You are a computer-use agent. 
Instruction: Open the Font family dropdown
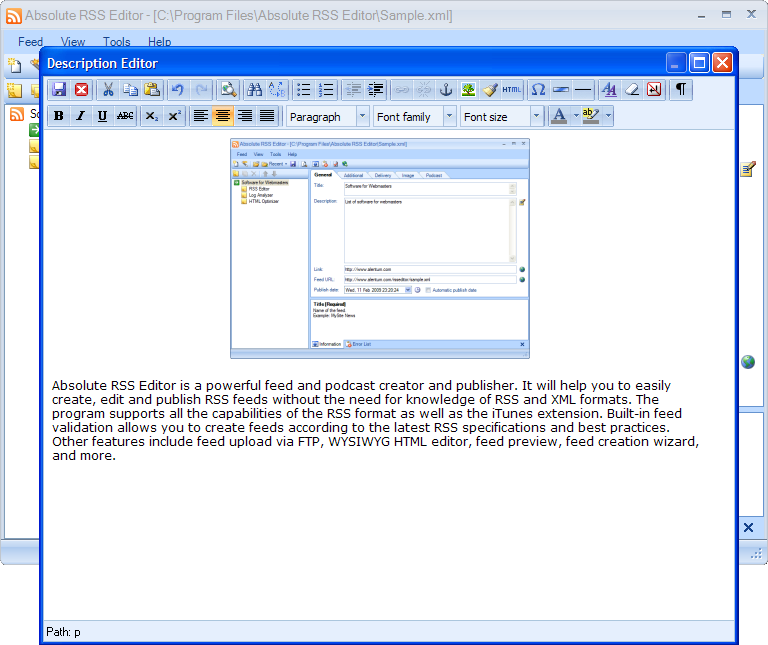[x=415, y=117]
